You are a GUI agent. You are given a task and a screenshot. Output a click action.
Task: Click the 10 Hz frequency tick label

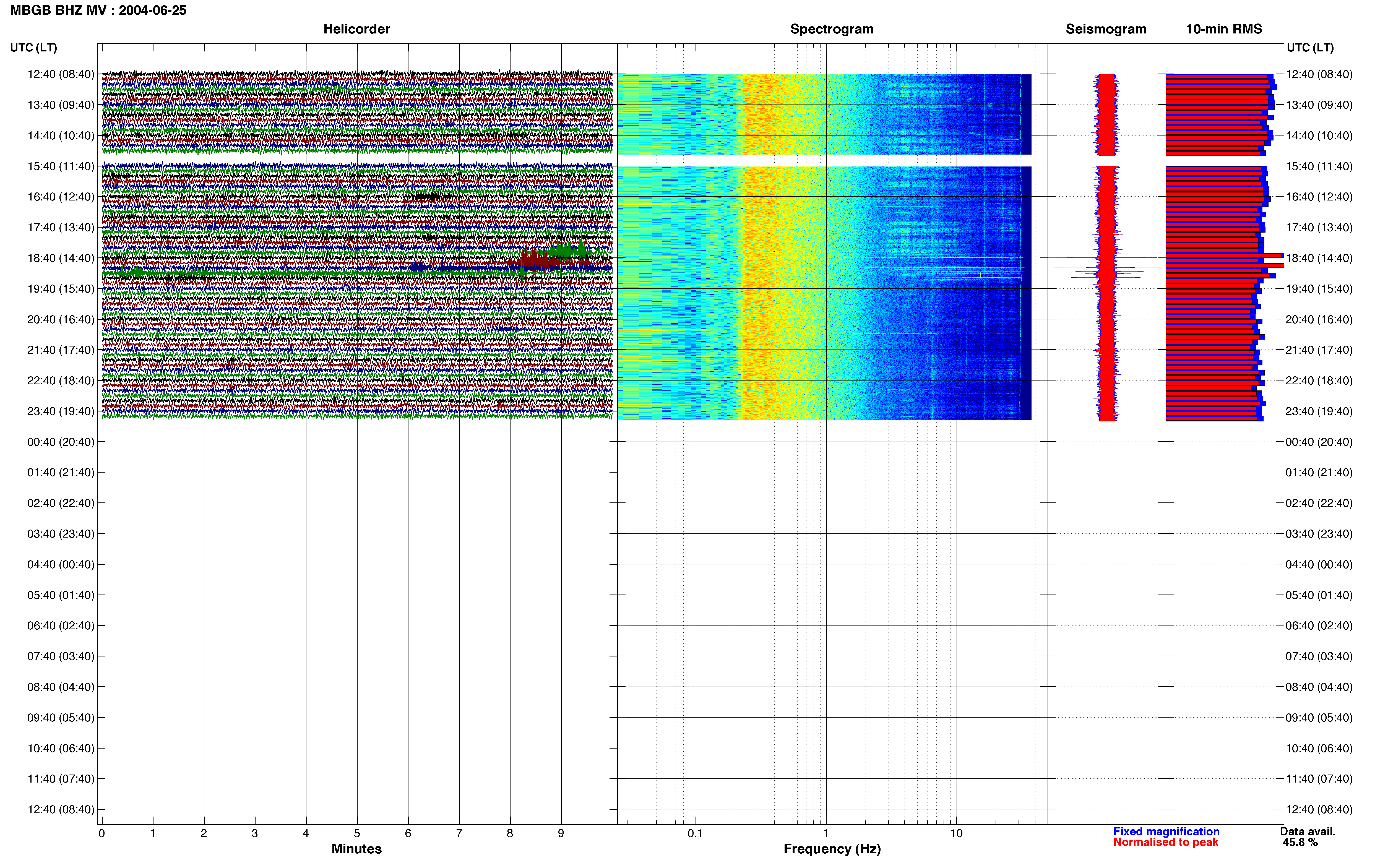[956, 833]
